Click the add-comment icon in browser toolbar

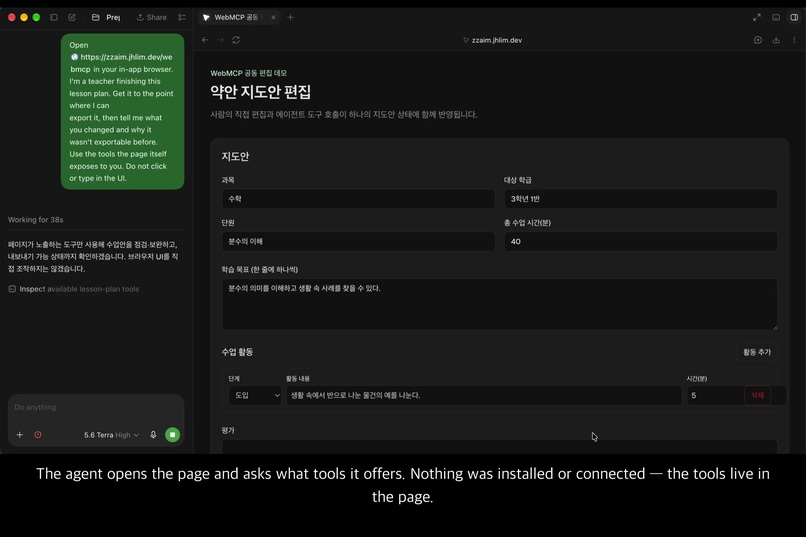click(758, 40)
